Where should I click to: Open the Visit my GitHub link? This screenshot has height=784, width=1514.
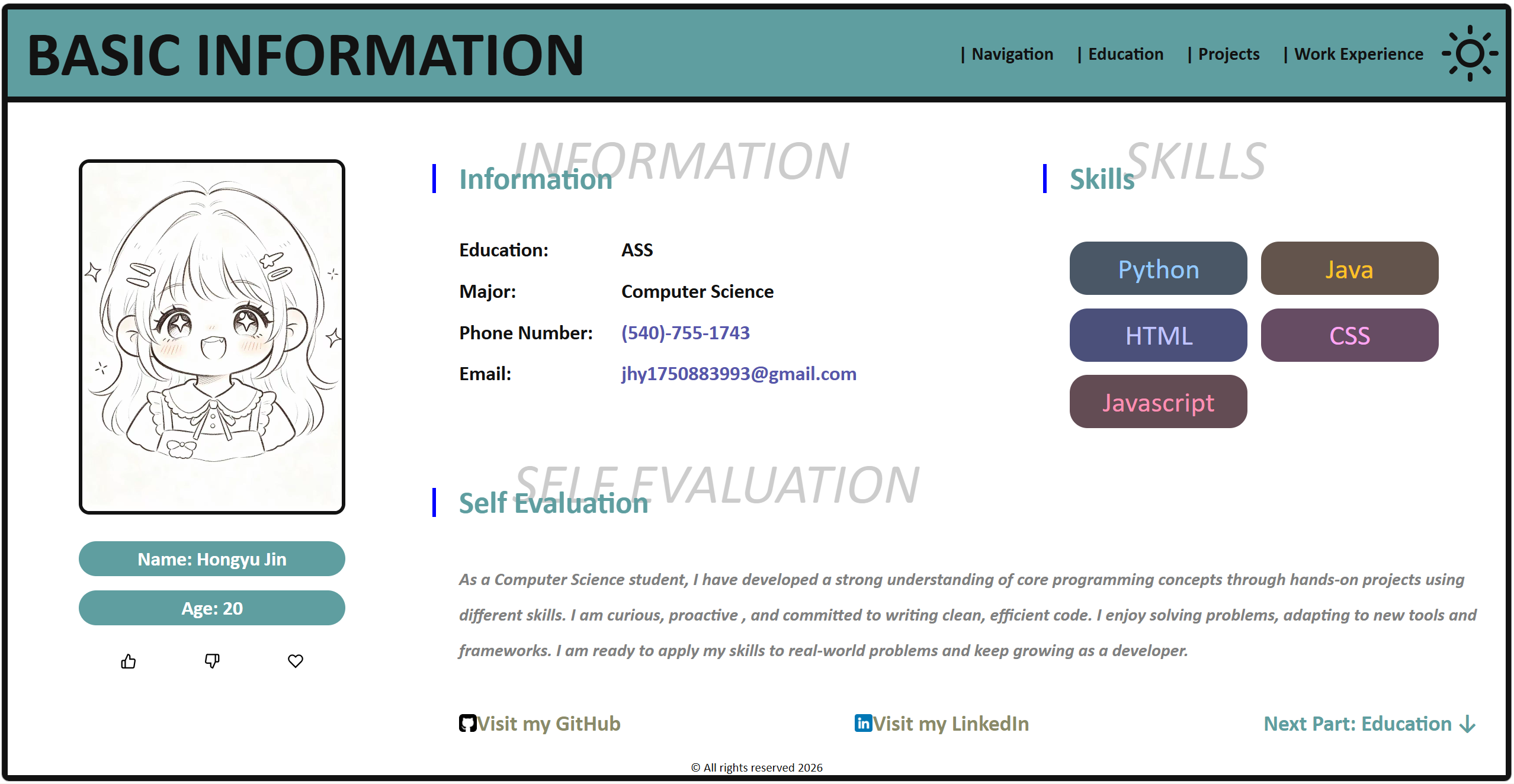(x=548, y=724)
